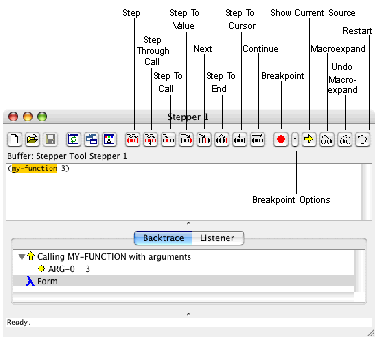The width and height of the screenshot is (379, 363).
Task: Click the Macroexpand toolbar icon
Action: (327, 139)
